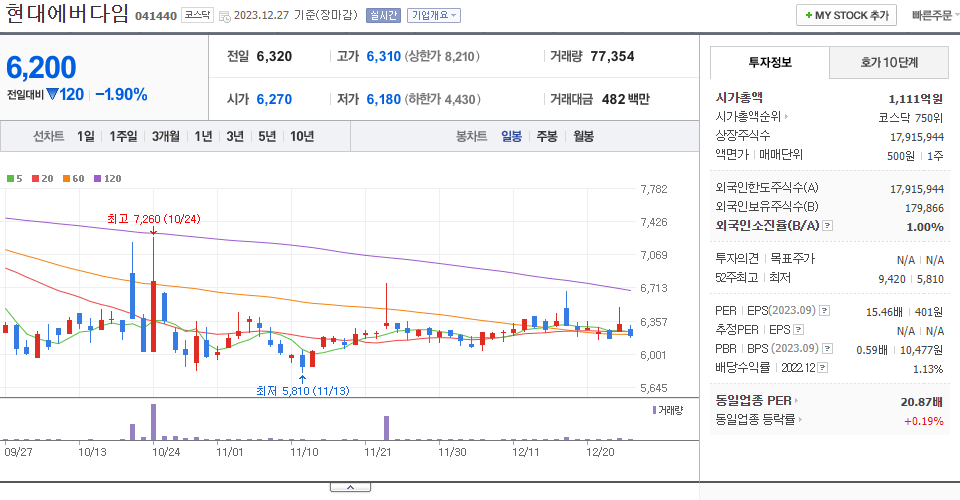The height and width of the screenshot is (500, 960).
Task: Click the 전일 value 6,320
Action: [x=274, y=56]
